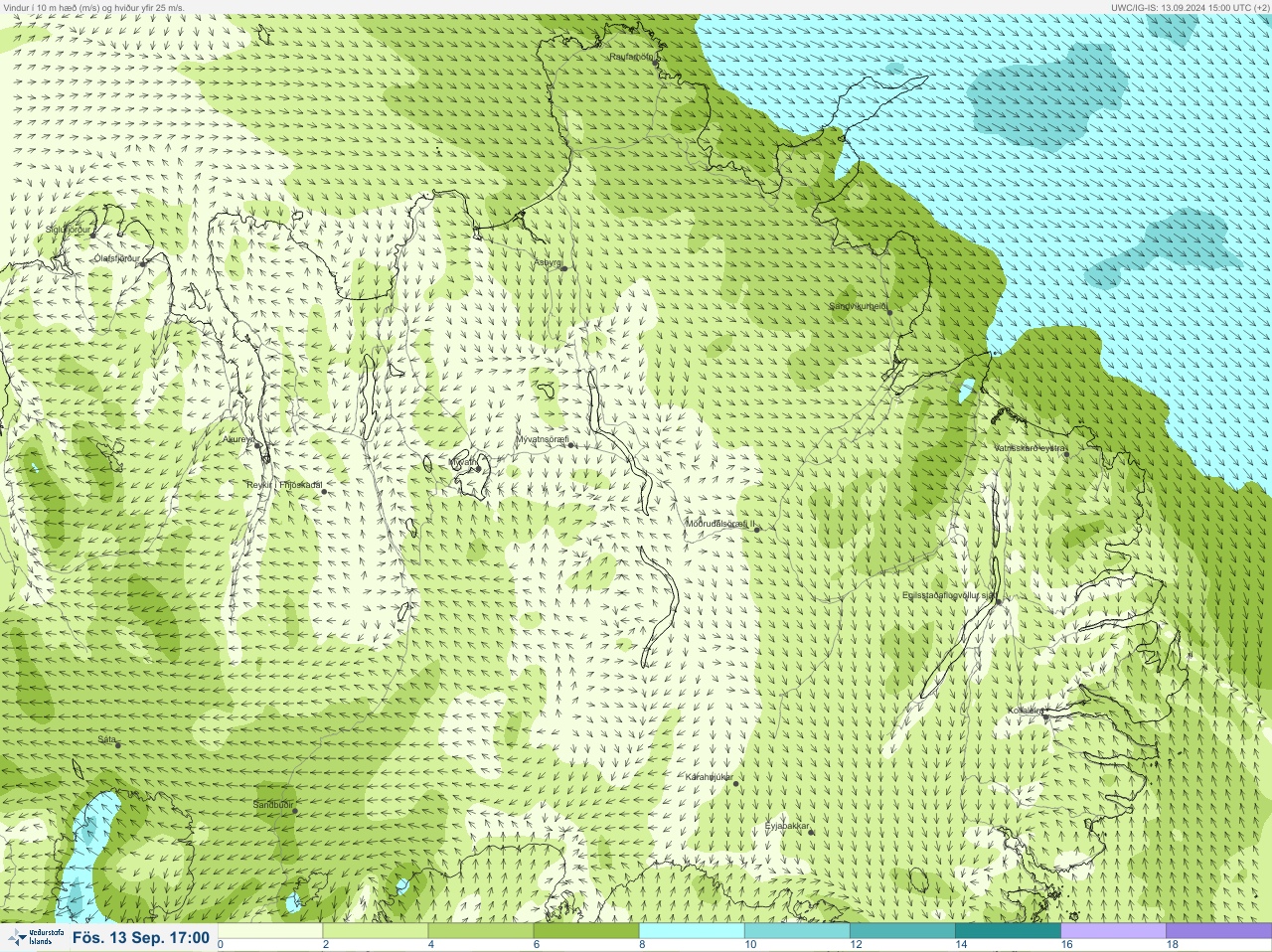
Task: Click the Mývatnsöræfi station label
Action: point(542,439)
